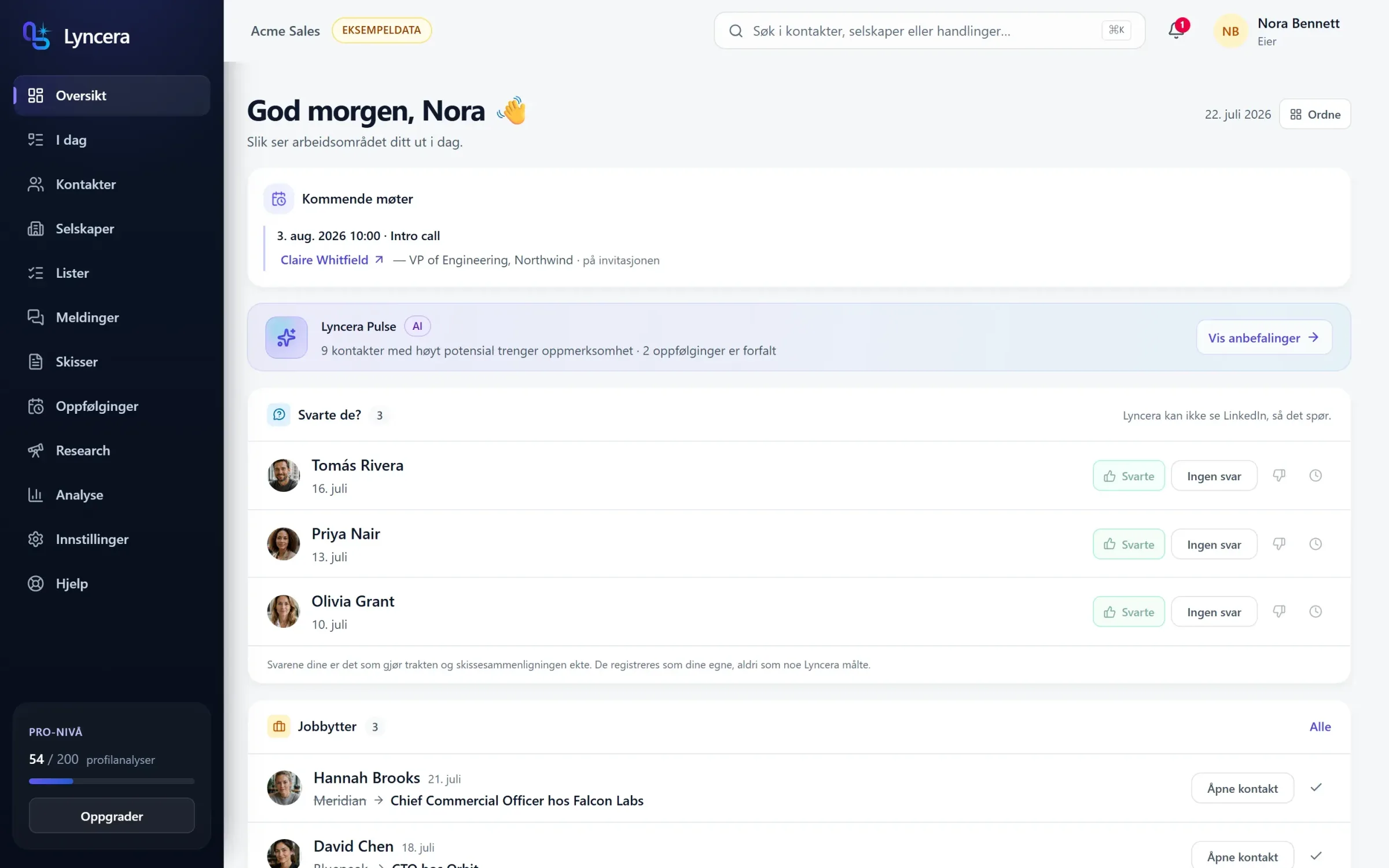Mark Tomás Rivera thumbs-down
The height and width of the screenshot is (868, 1389).
coord(1279,476)
